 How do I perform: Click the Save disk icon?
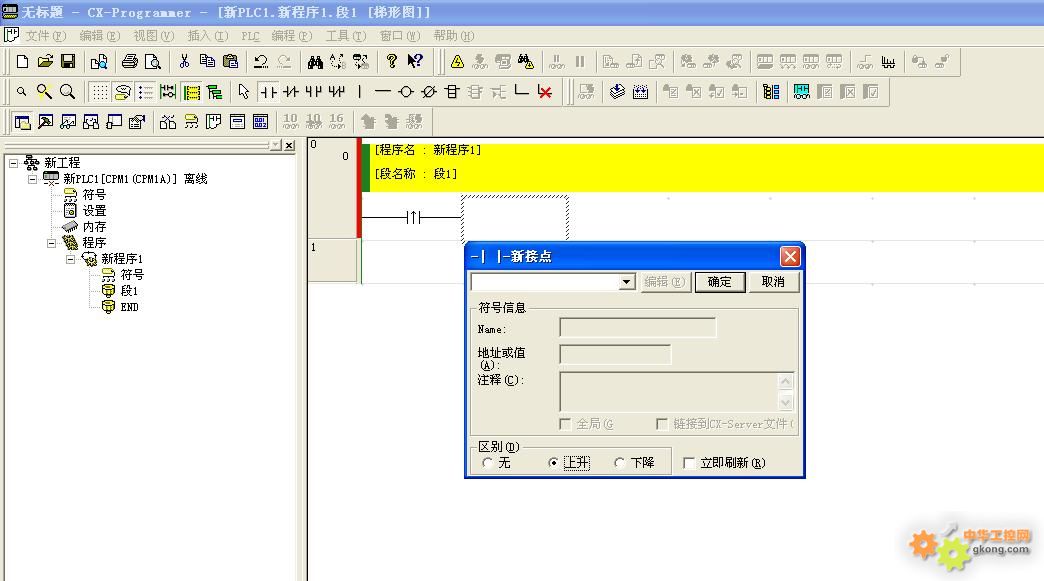tap(67, 62)
